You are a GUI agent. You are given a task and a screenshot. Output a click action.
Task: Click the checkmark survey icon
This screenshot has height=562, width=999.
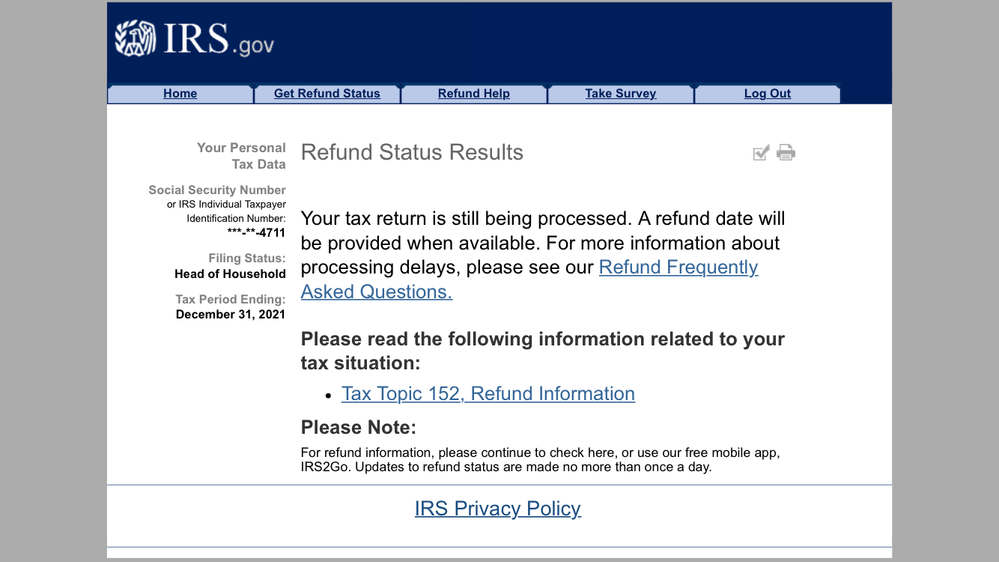(x=761, y=153)
